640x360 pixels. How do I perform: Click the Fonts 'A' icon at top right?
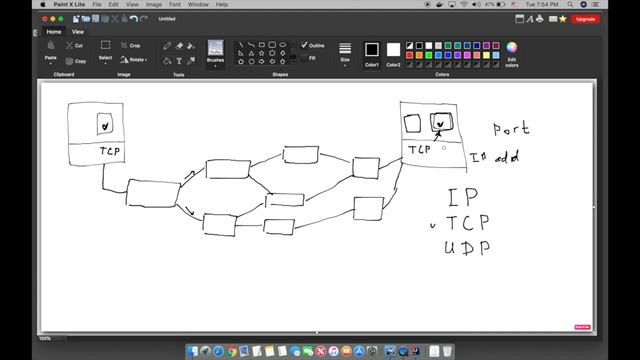pyautogui.click(x=530, y=19)
